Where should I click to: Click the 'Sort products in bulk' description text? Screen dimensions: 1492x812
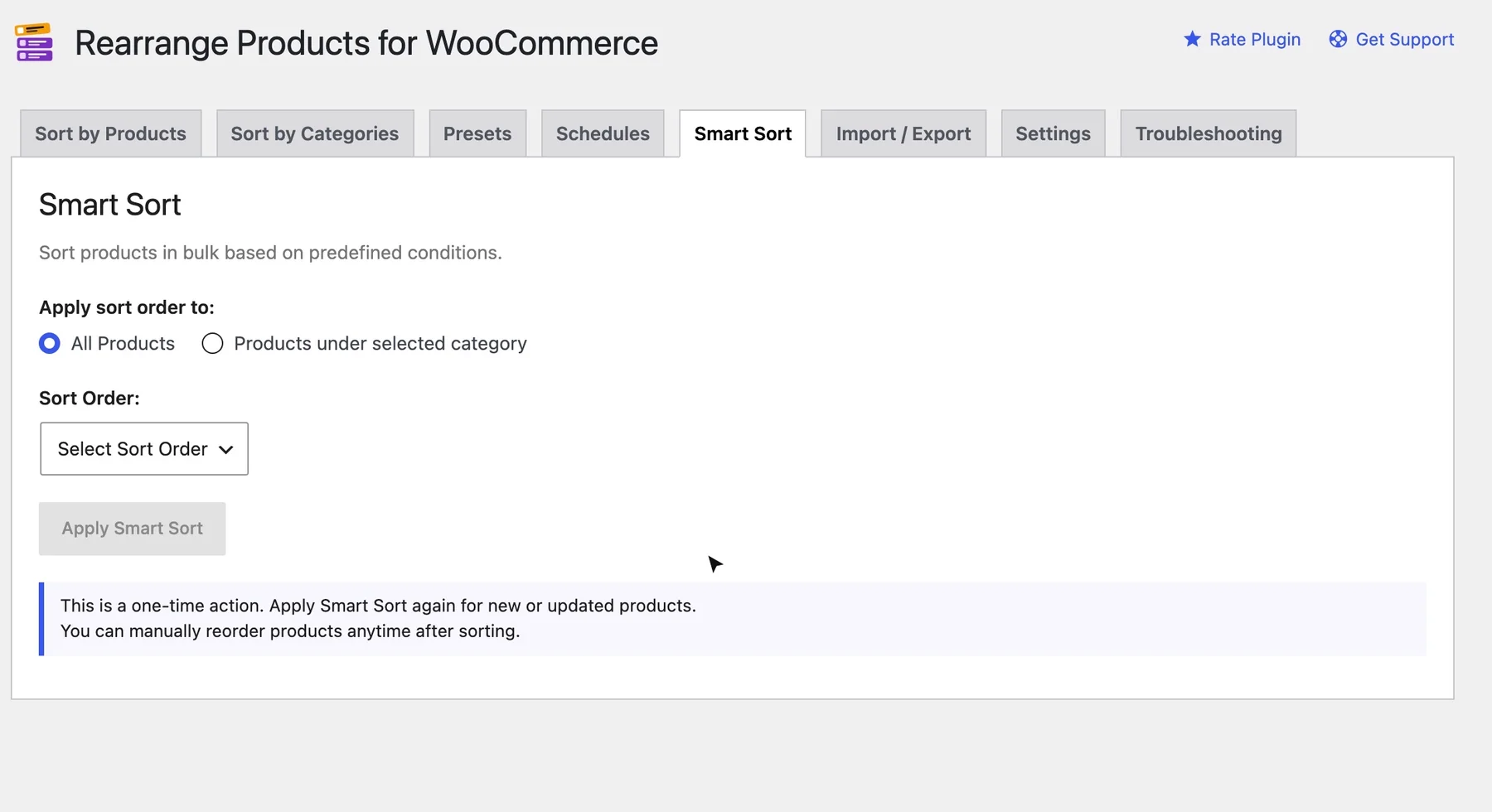click(x=270, y=253)
